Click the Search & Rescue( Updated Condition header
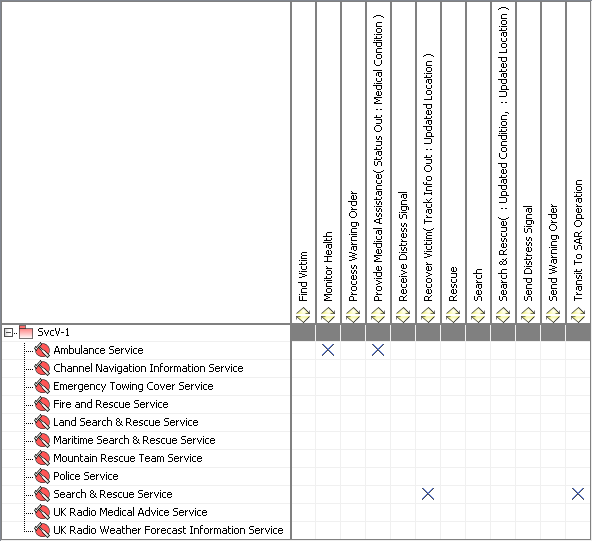Screen dimensions: 592x541 click(503, 154)
